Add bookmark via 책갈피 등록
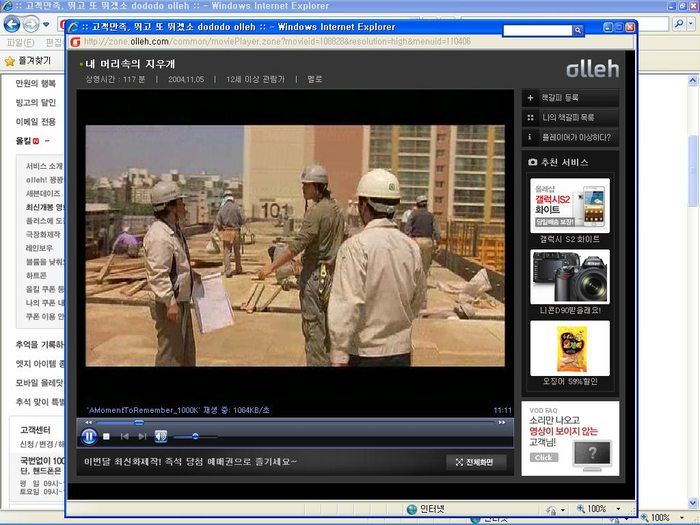 coord(570,97)
